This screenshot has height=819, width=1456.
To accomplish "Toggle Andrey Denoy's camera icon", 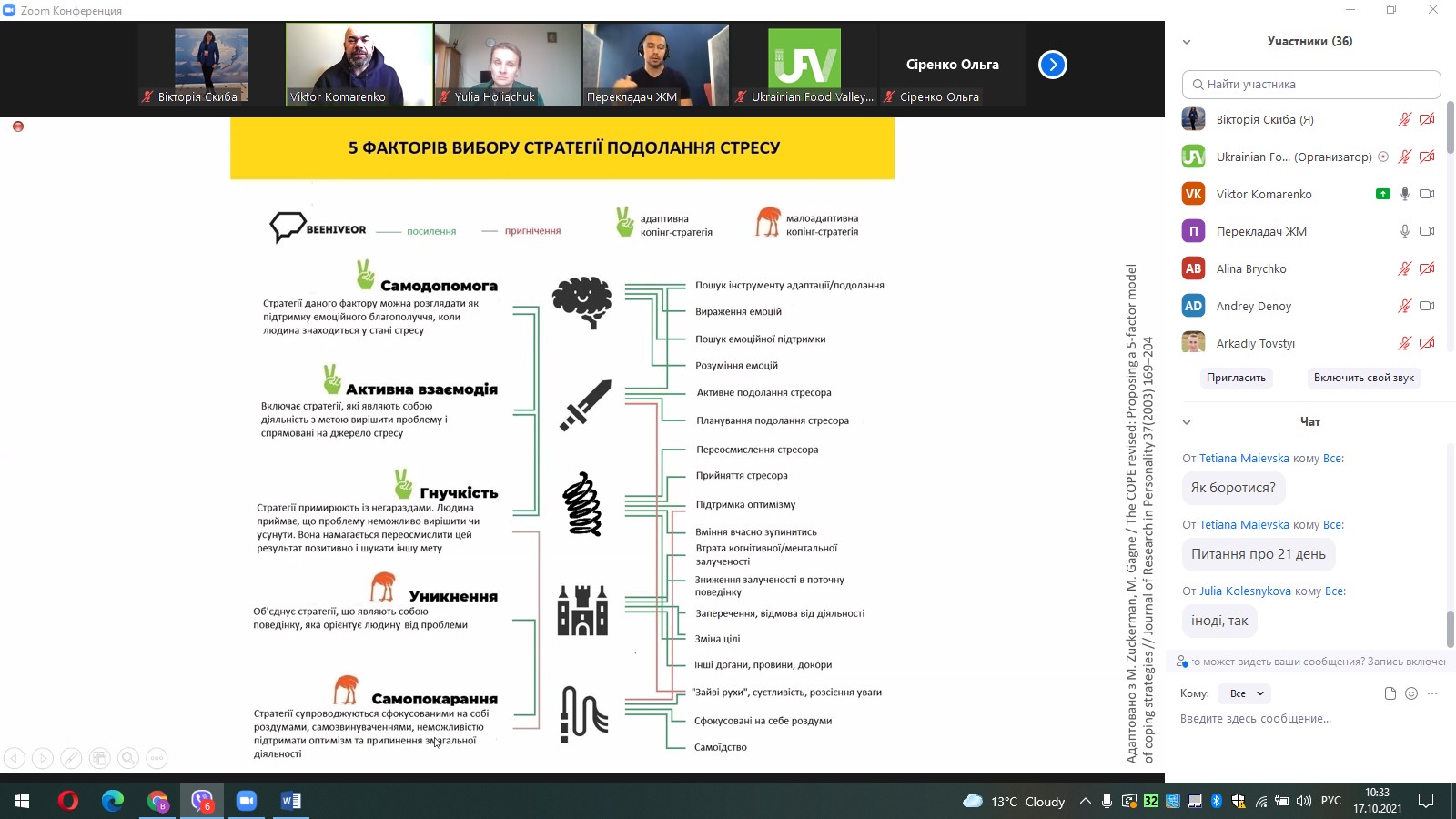I will pos(1427,306).
